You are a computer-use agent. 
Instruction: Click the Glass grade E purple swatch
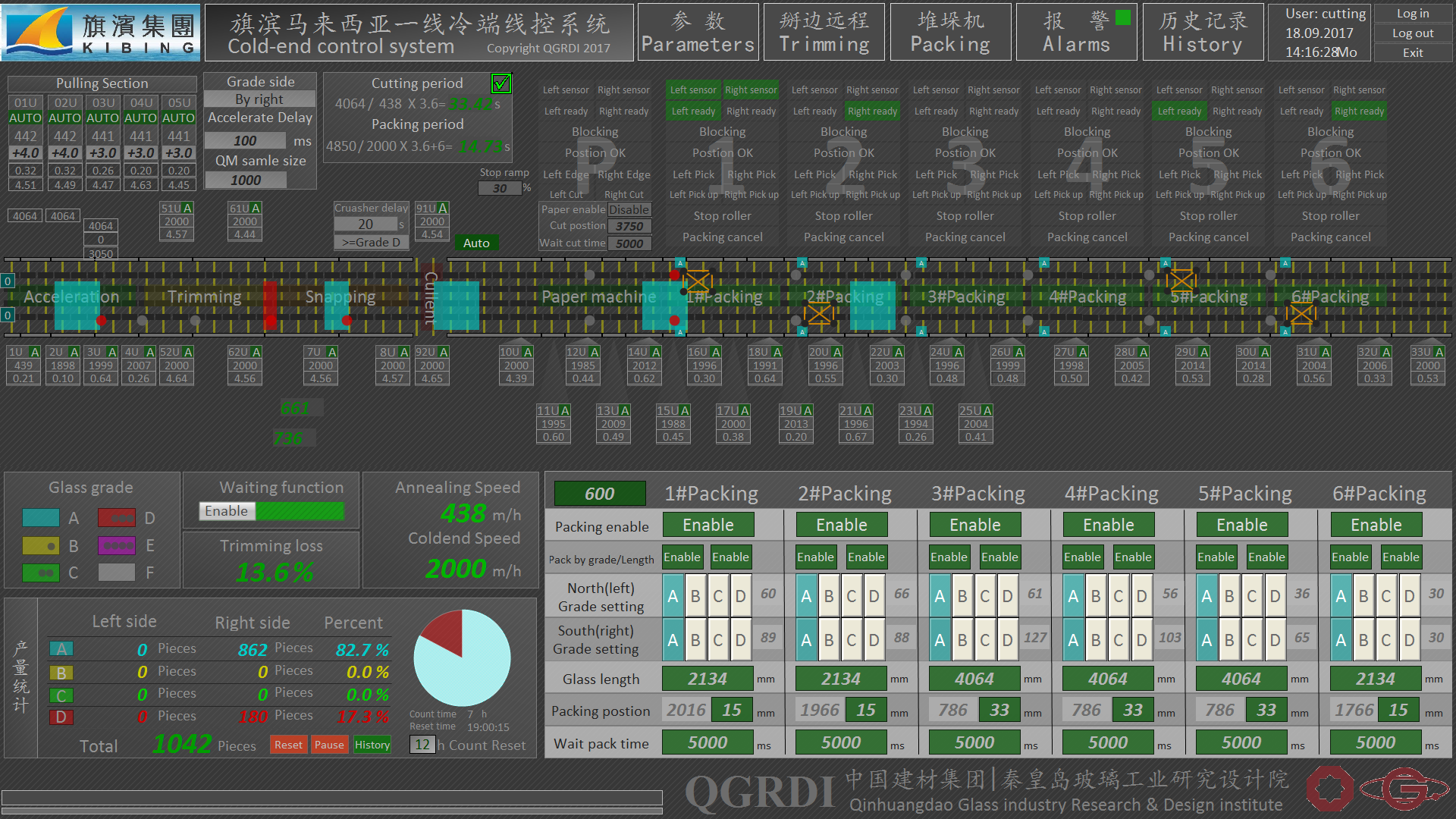tap(117, 545)
